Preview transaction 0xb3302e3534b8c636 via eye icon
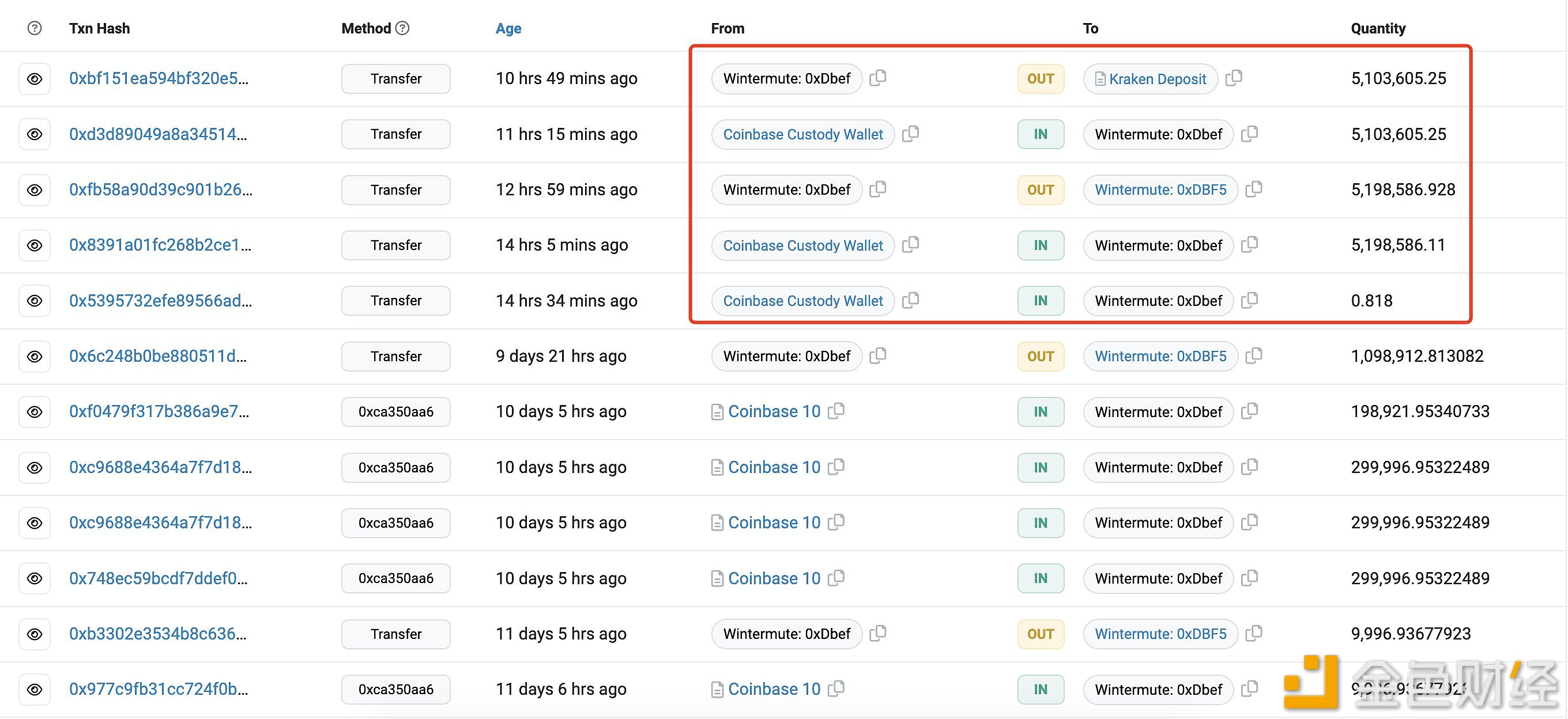The height and width of the screenshot is (719, 1568). pos(35,634)
